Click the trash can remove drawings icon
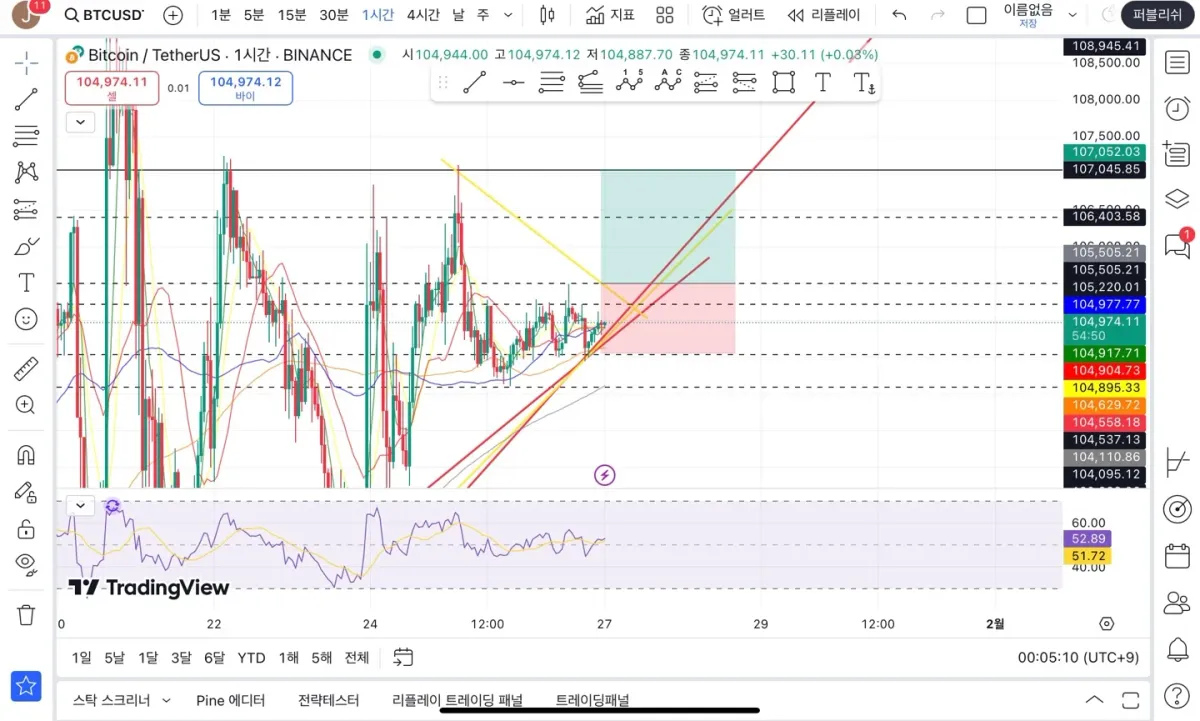Screen dimensions: 1200x721 26,614
